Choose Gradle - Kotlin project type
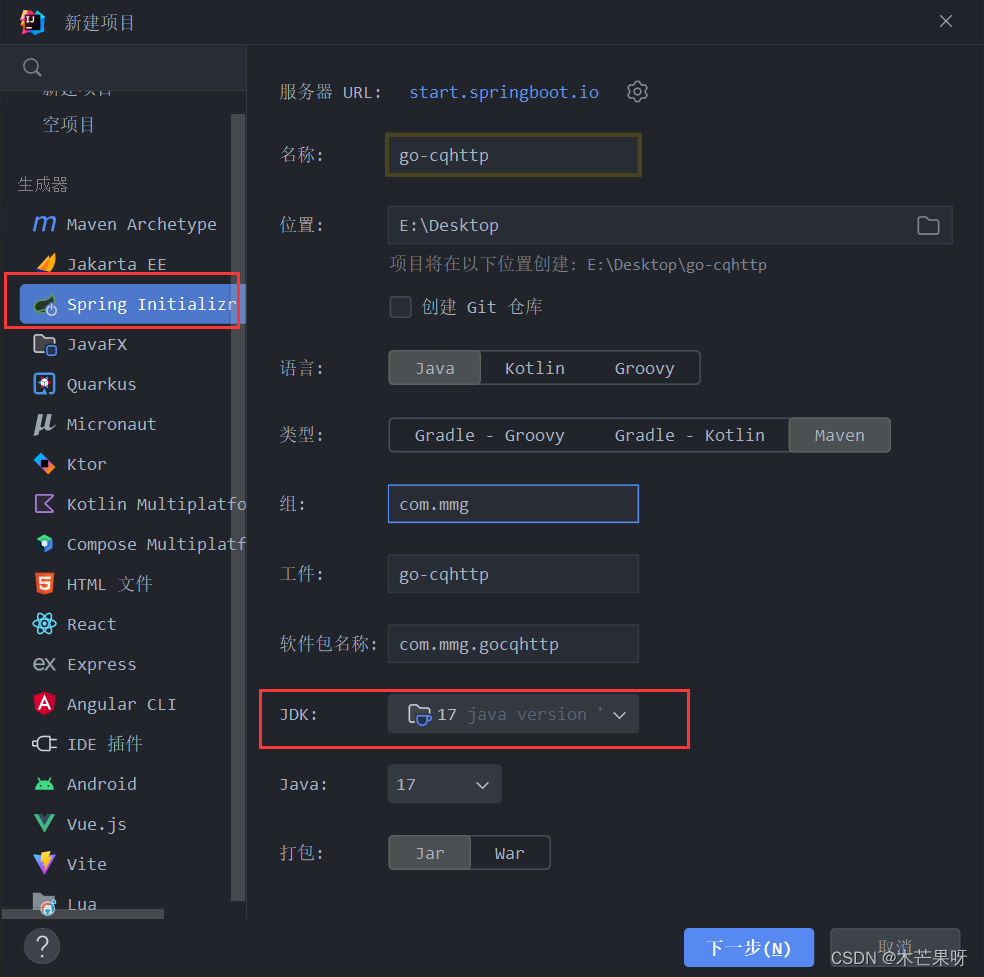The height and width of the screenshot is (977, 984). pos(689,435)
